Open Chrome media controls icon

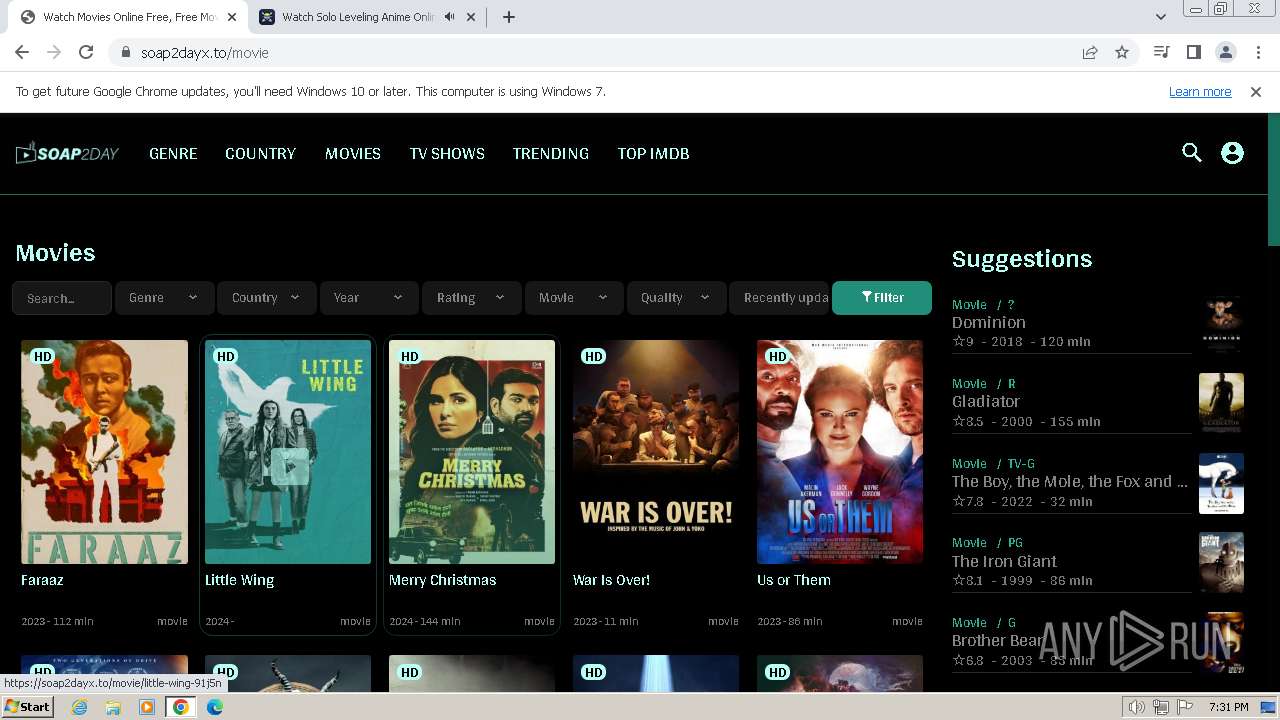click(x=1161, y=52)
